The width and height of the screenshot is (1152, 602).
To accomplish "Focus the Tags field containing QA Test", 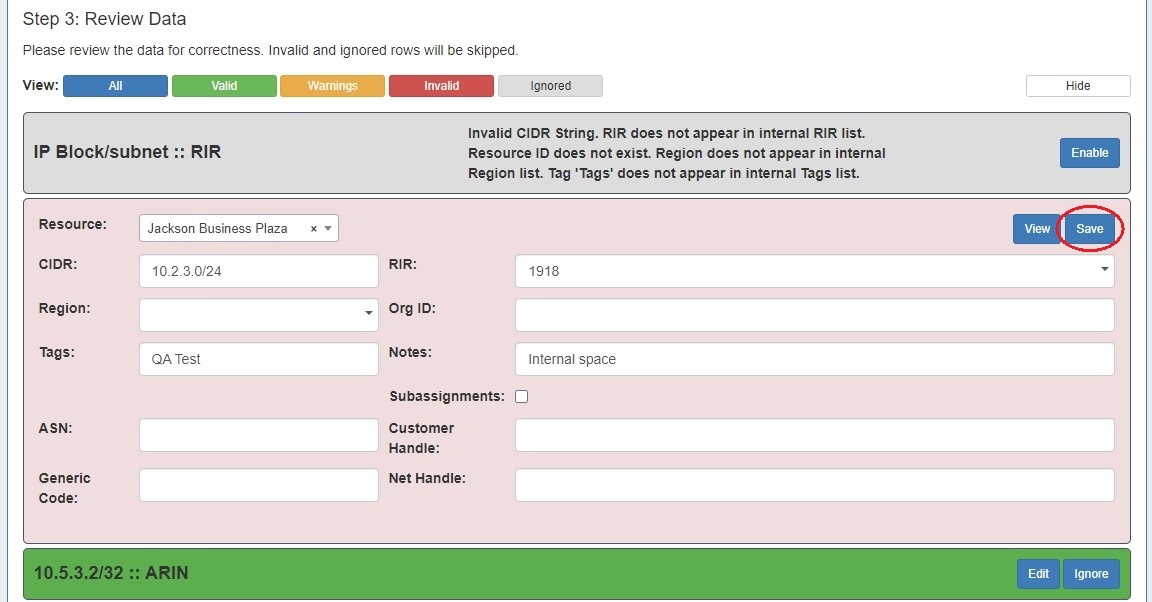I will click(x=258, y=359).
